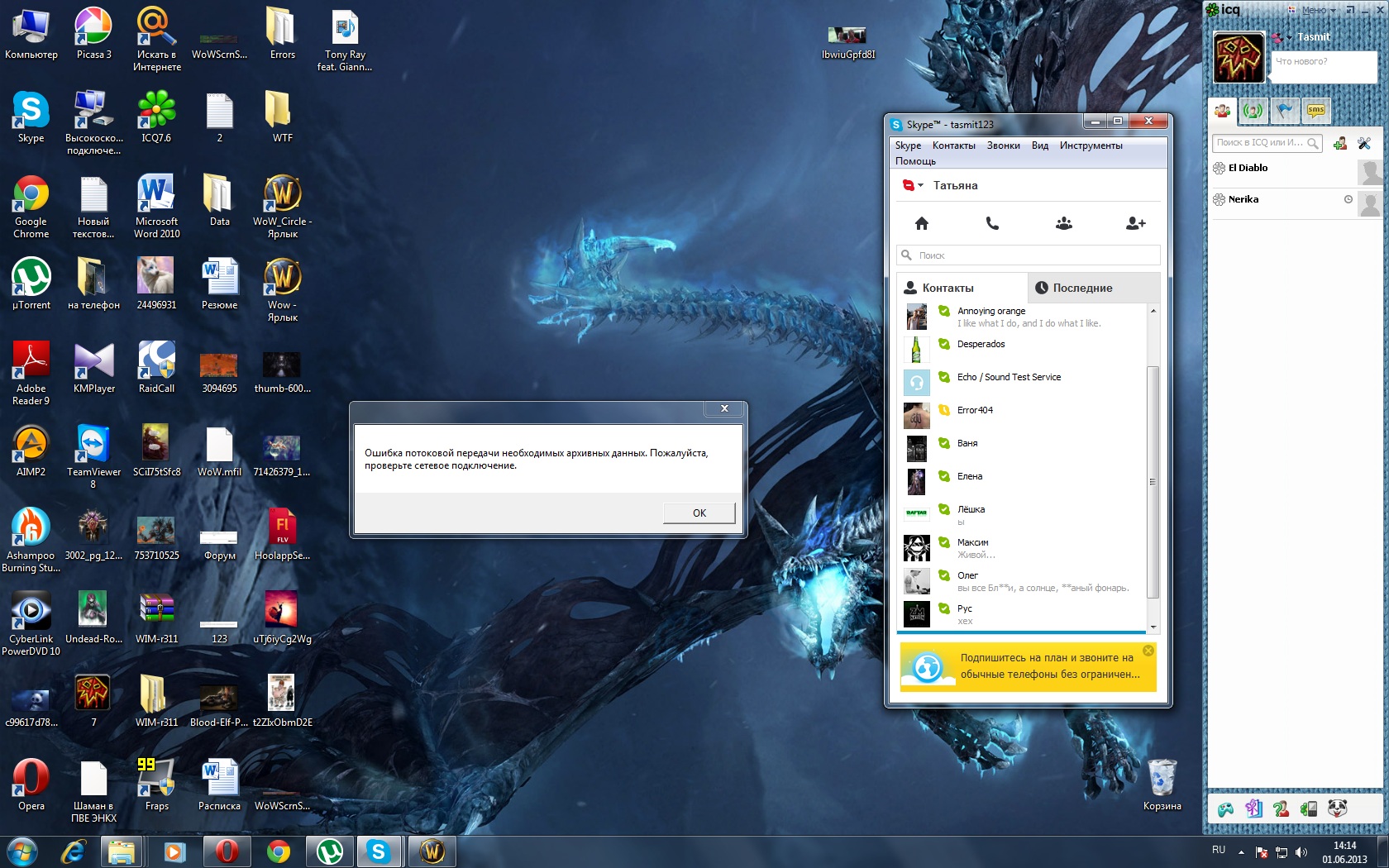Click OK in the error dialog

(x=699, y=513)
